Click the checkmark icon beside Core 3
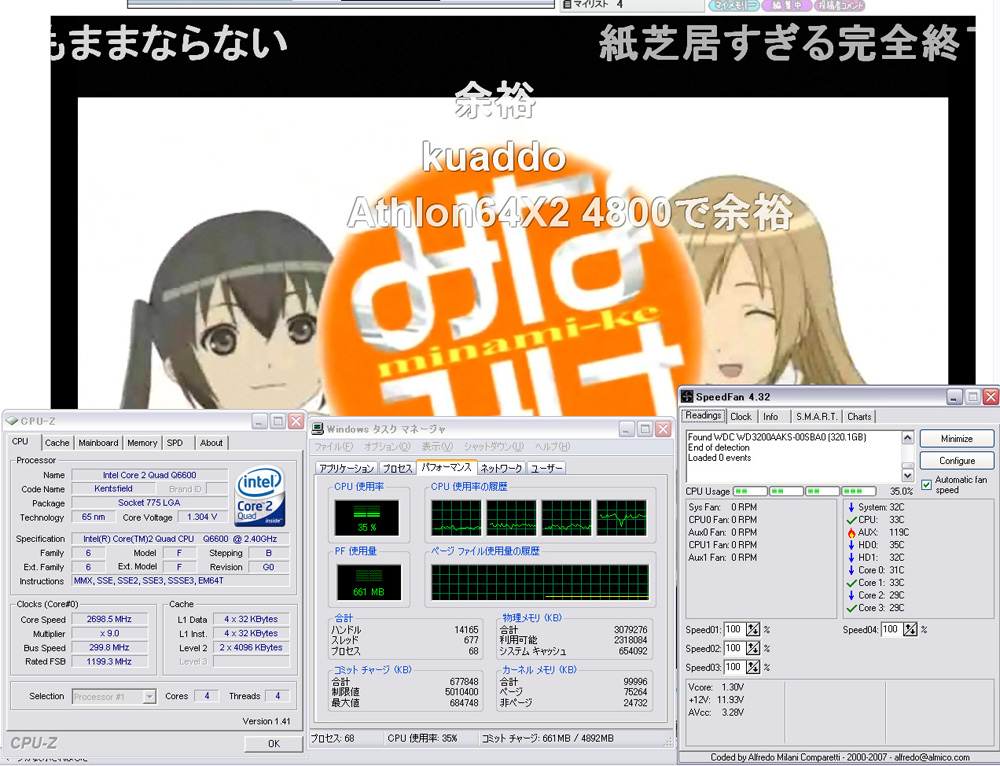Screen dimensions: 1000x766 coord(851,608)
